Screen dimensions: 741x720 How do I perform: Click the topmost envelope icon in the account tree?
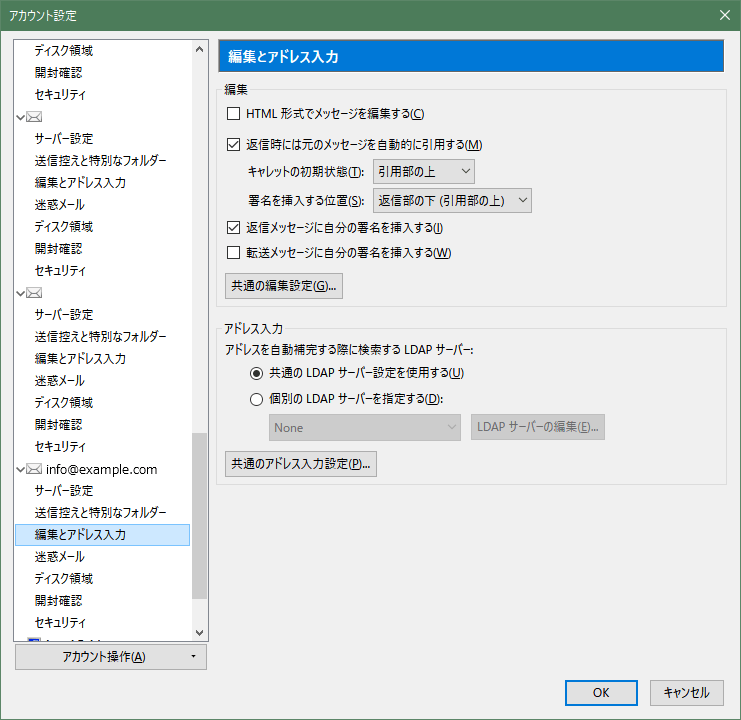(x=35, y=117)
